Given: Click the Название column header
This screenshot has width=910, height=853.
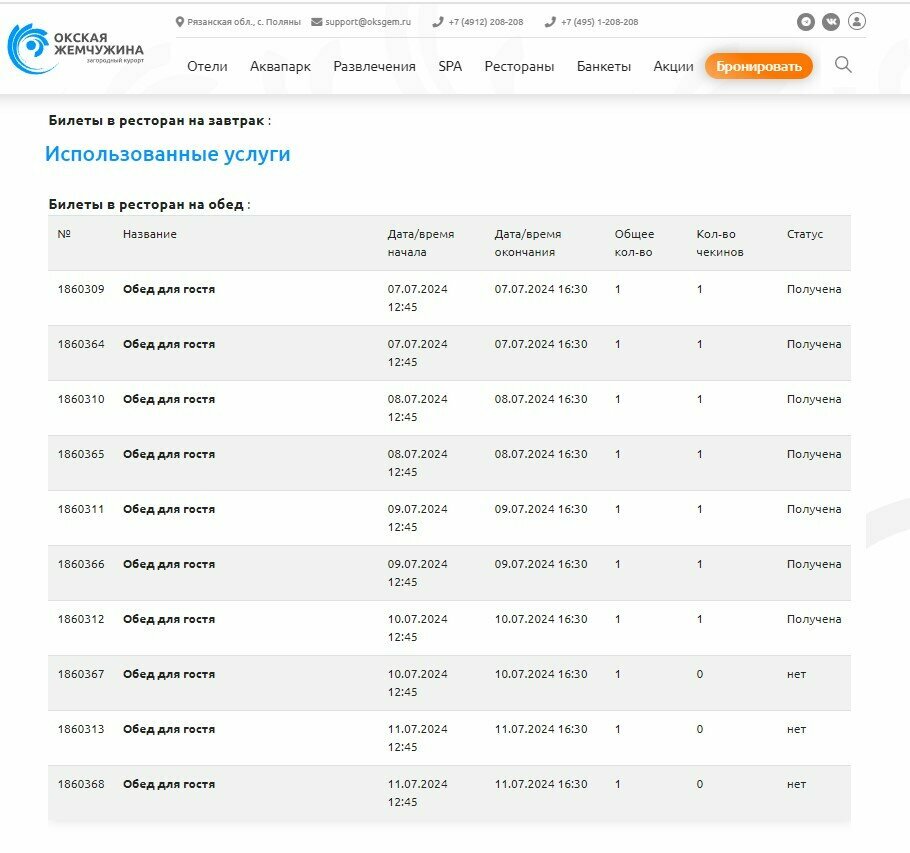Looking at the screenshot, I should [150, 234].
